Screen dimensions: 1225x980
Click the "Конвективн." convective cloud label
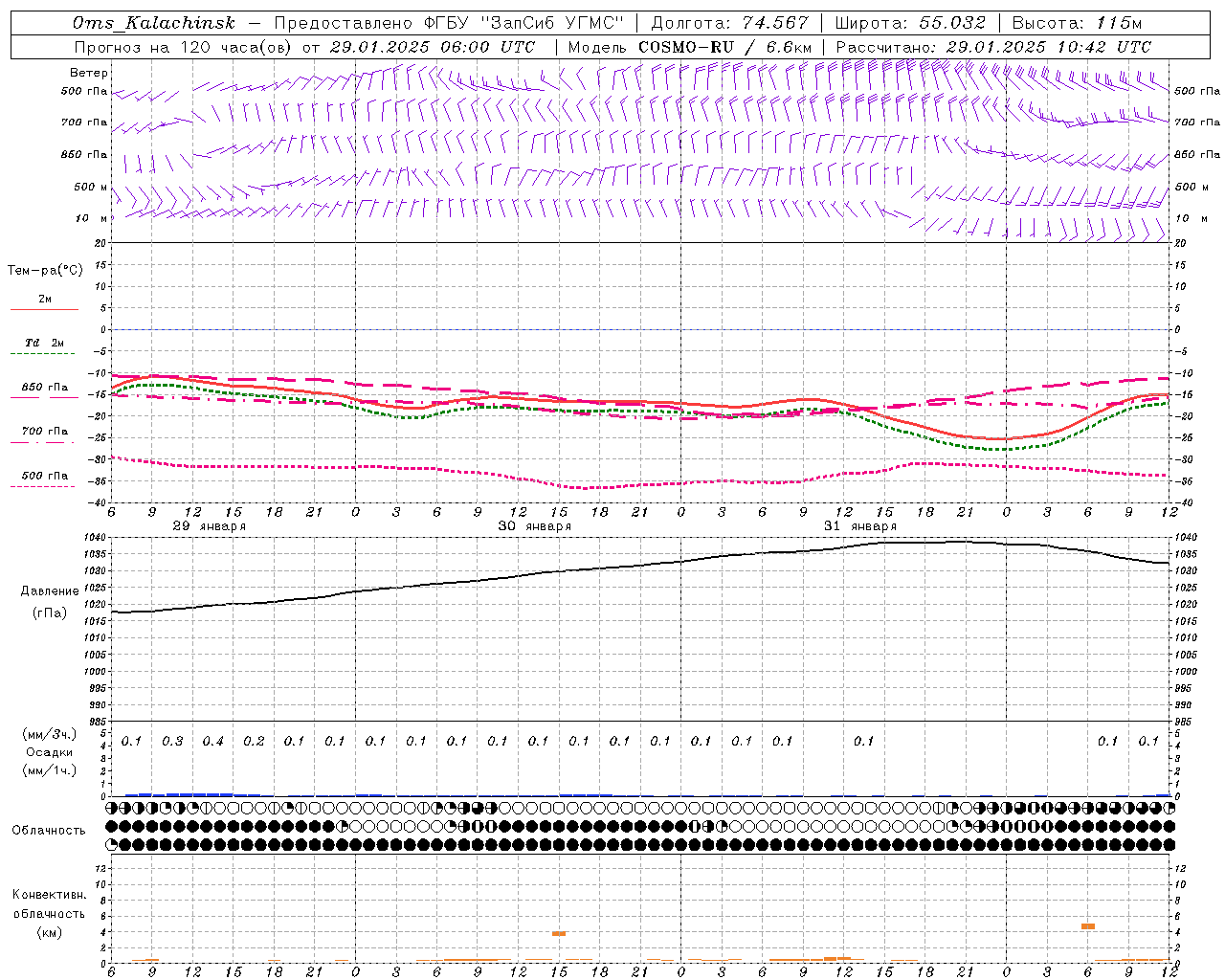(50, 895)
